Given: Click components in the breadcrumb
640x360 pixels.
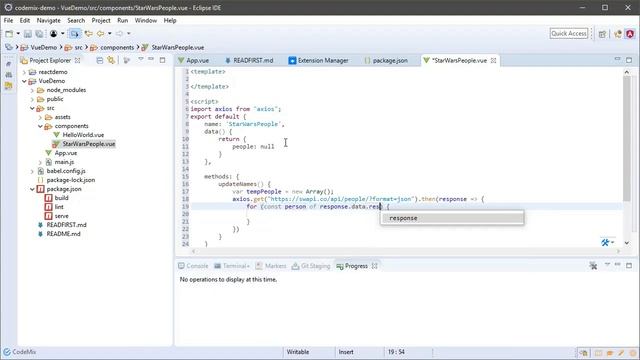Looking at the screenshot, I should tap(117, 47).
